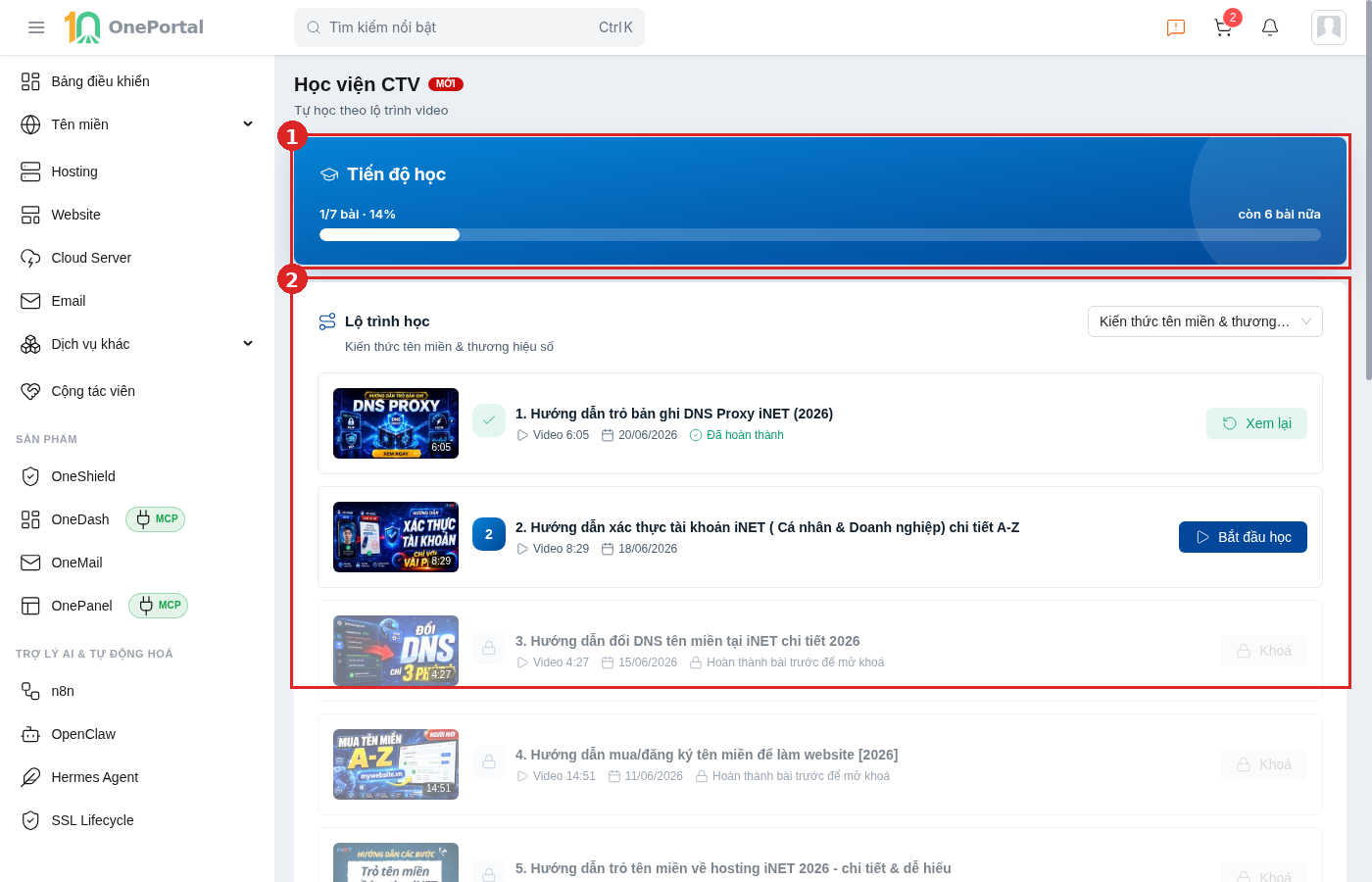The image size is (1372, 882).
Task: Click the OnePanel panel icon
Action: (30, 606)
